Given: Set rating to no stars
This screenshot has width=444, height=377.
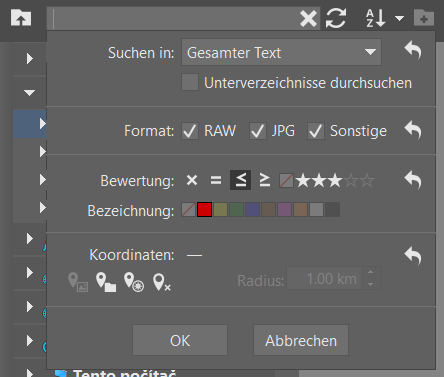Looking at the screenshot, I should (286, 180).
